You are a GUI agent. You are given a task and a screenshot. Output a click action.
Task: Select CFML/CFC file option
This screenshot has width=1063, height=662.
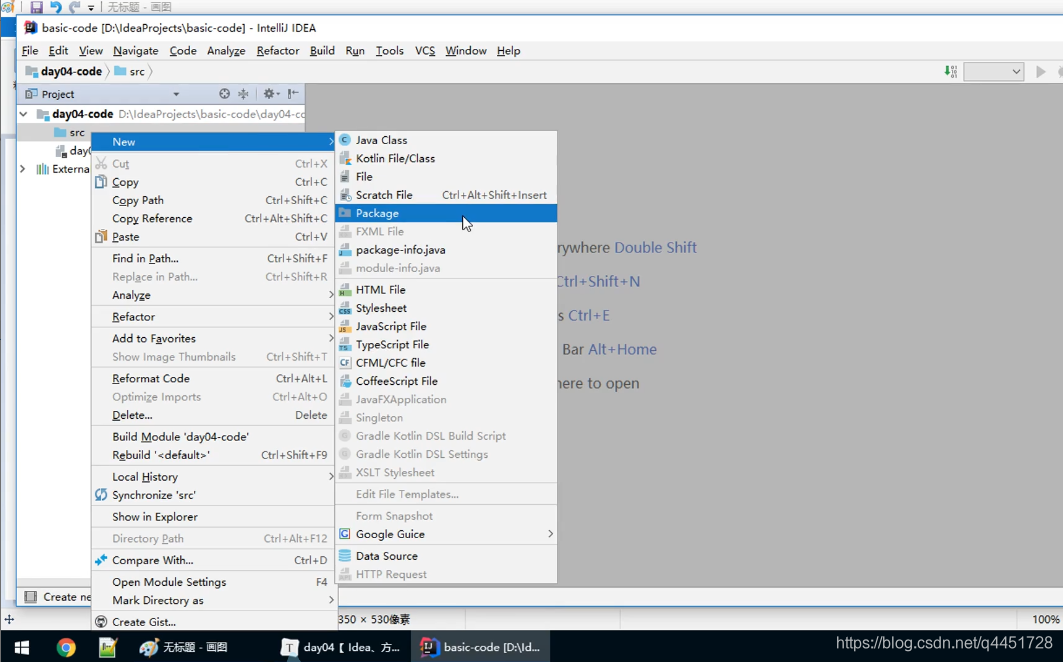tap(446, 364)
